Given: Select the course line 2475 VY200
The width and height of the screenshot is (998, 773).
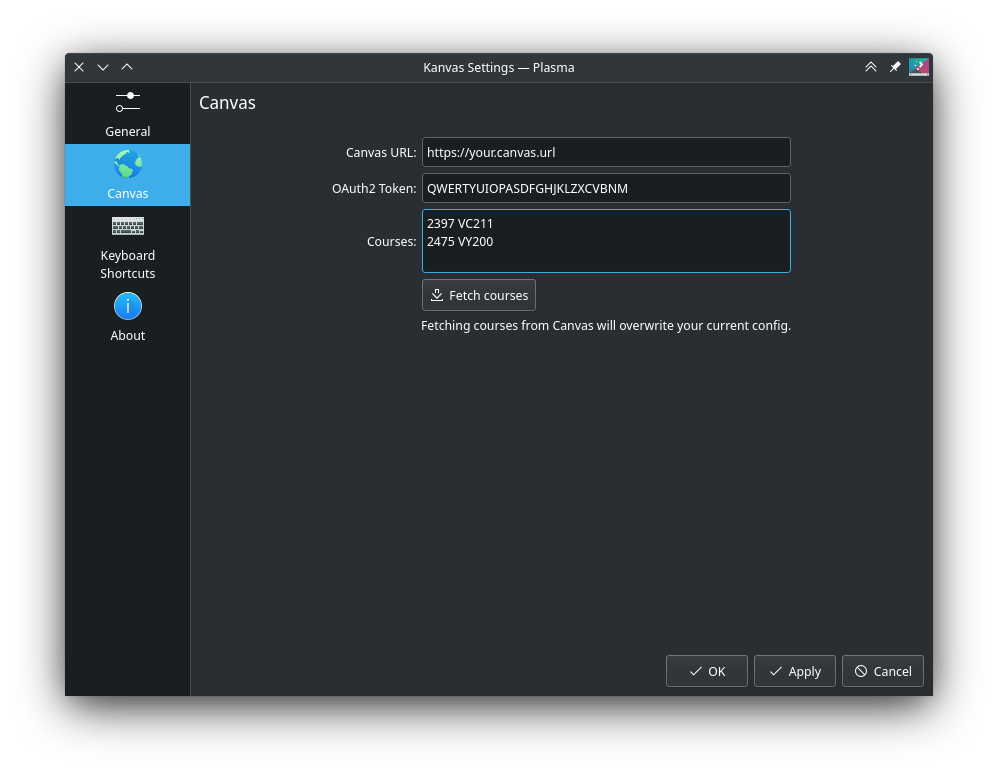Looking at the screenshot, I should click(x=460, y=241).
